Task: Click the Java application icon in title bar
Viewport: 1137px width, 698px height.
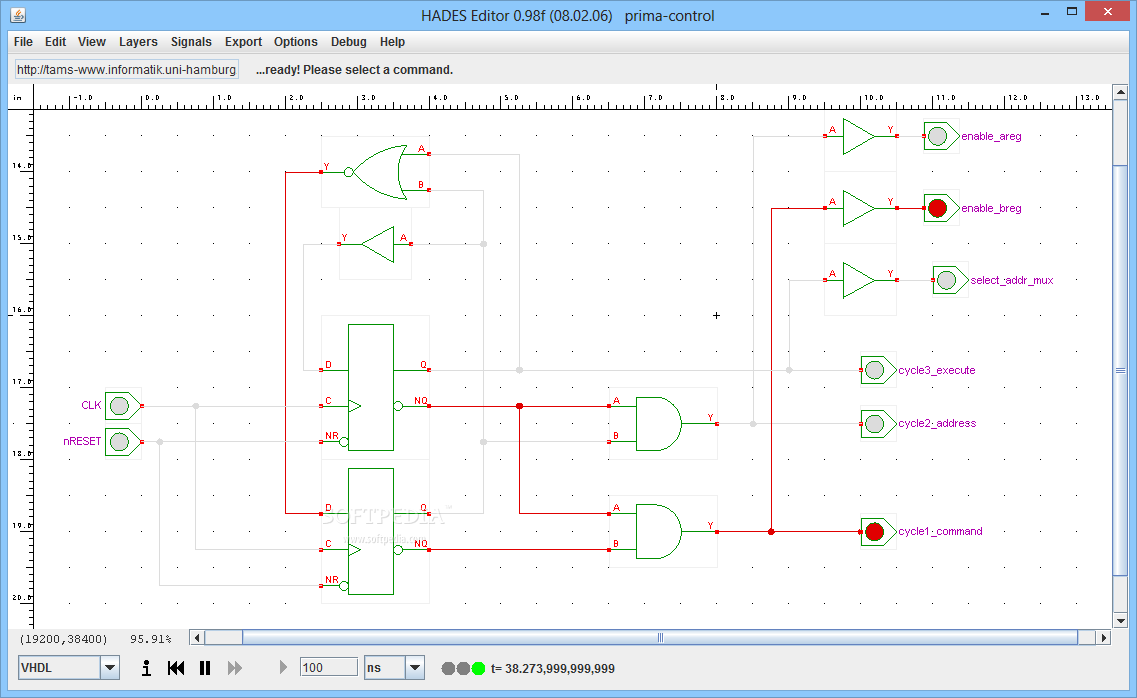Action: (18, 14)
